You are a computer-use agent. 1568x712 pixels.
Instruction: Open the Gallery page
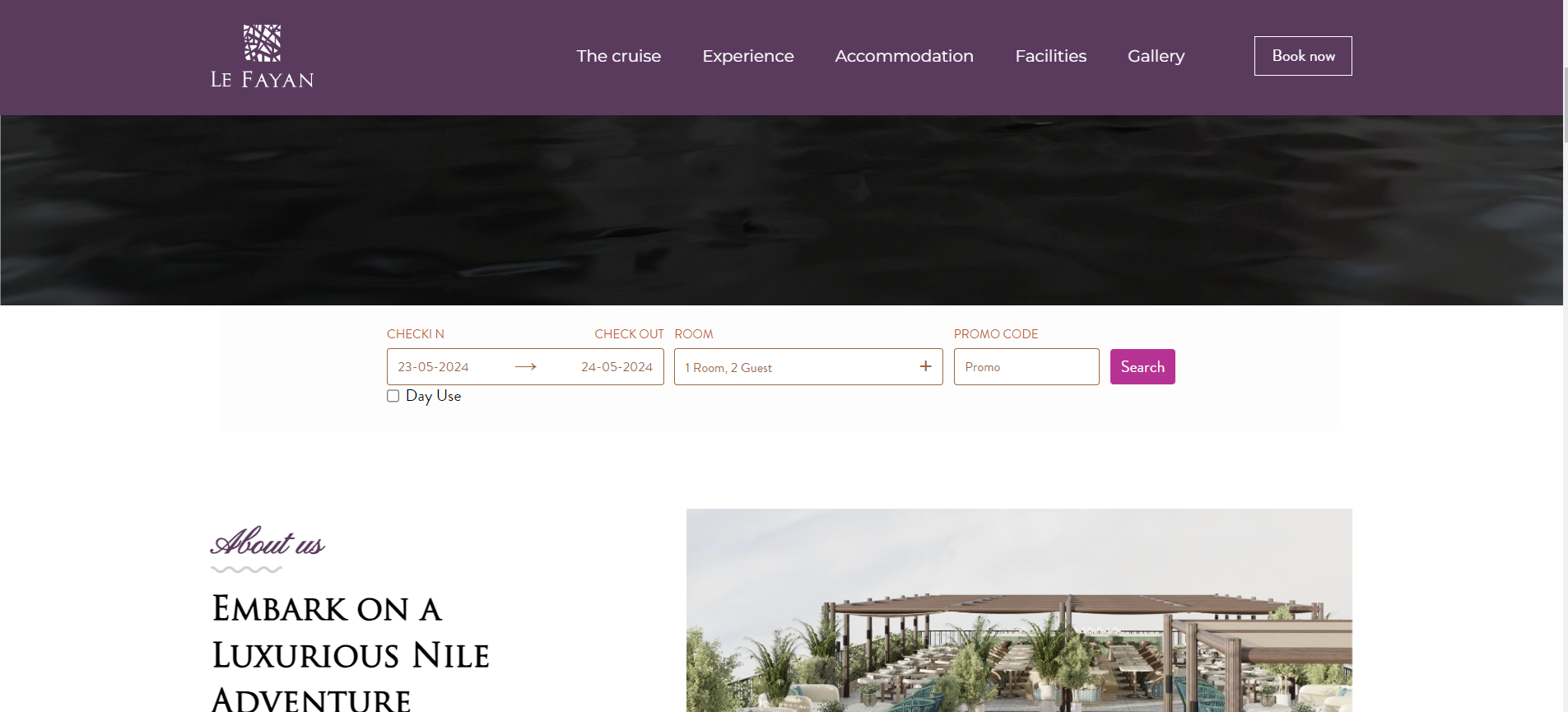click(x=1156, y=56)
